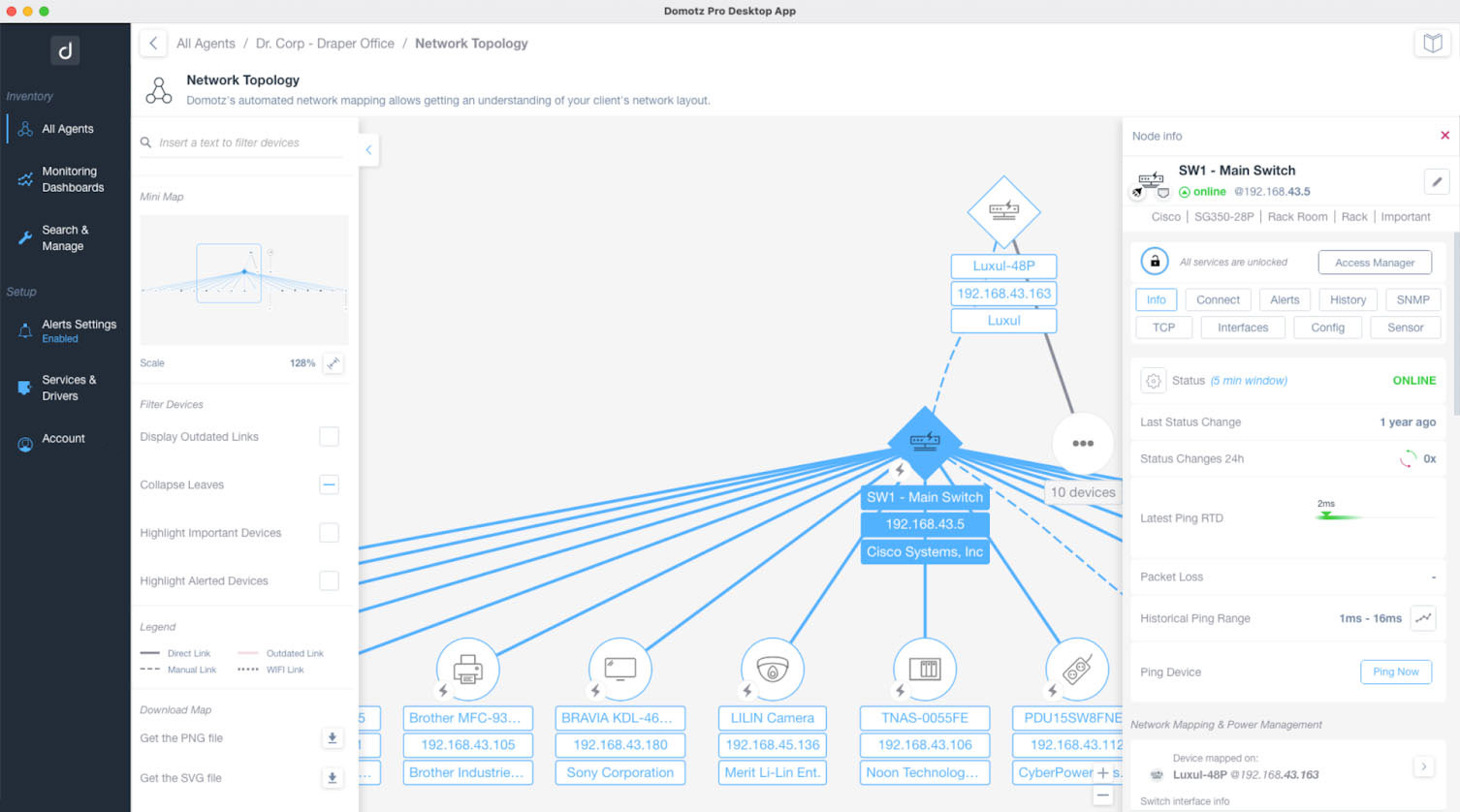The height and width of the screenshot is (812, 1460).
Task: Expand the 10 devices cluster node
Action: click(1082, 443)
